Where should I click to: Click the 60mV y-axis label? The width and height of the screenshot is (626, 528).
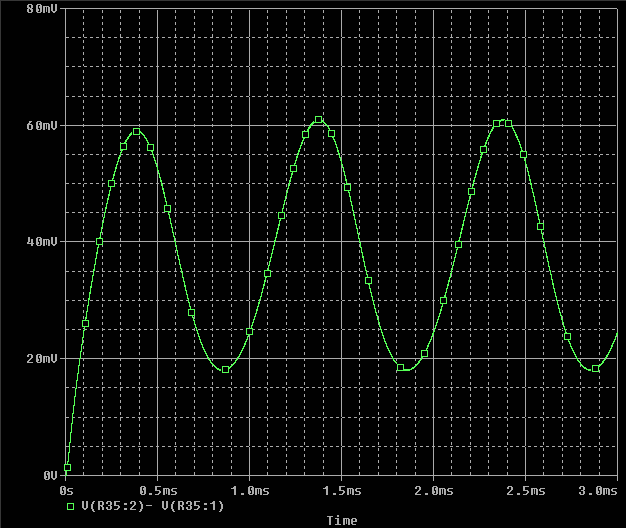(x=42, y=126)
